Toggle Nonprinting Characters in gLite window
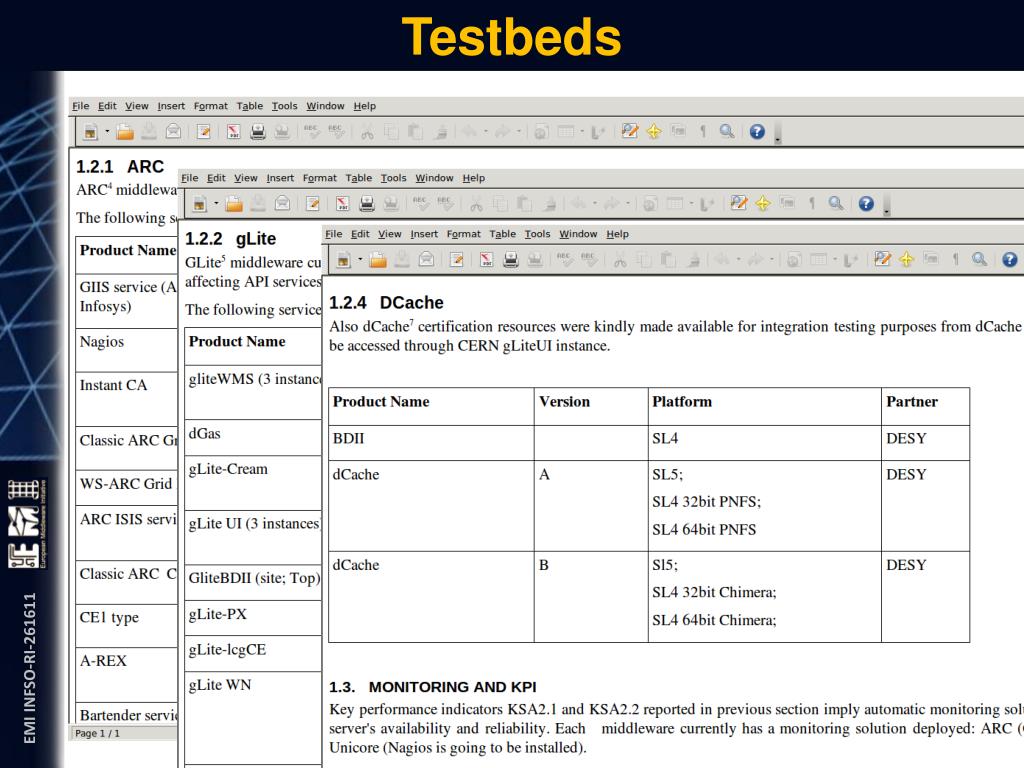 pos(812,204)
